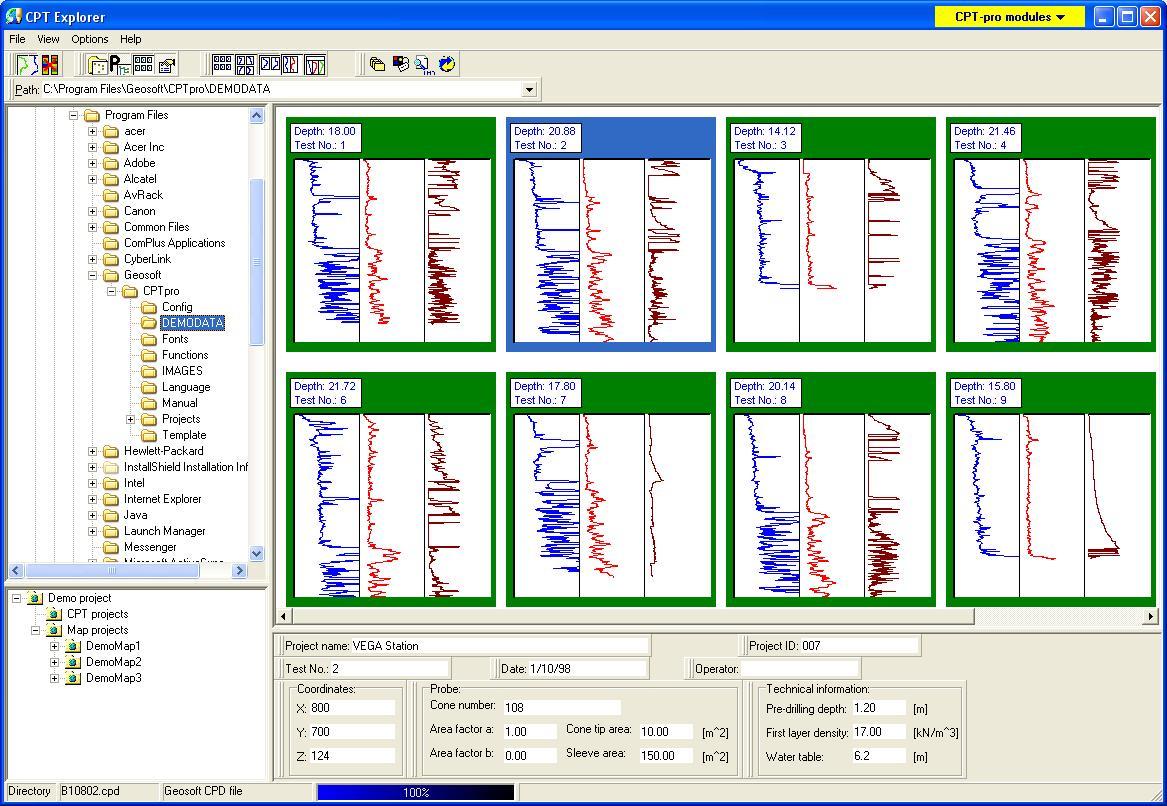Screen dimensions: 1167x806
Task: Click the Sleeve area field 150.00
Action: point(666,755)
